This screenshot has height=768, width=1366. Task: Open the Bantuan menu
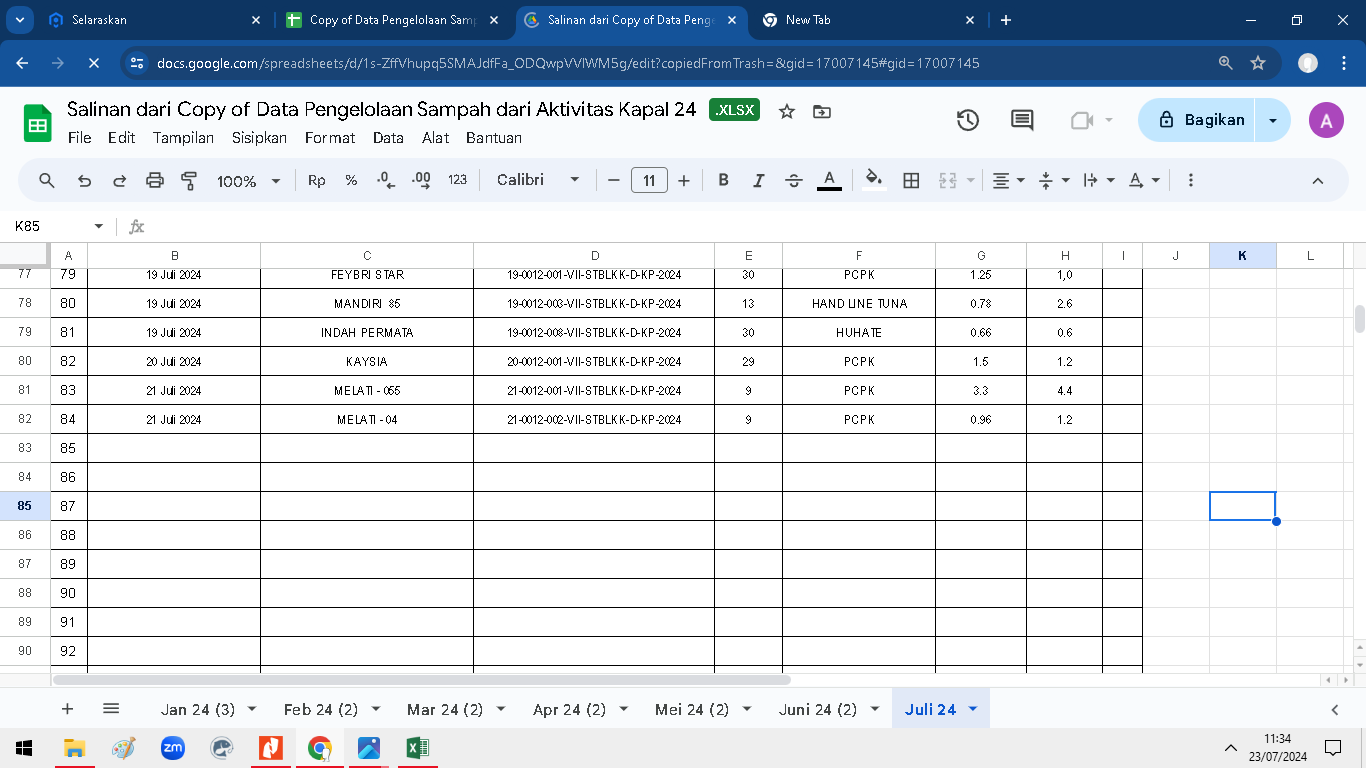(x=494, y=138)
